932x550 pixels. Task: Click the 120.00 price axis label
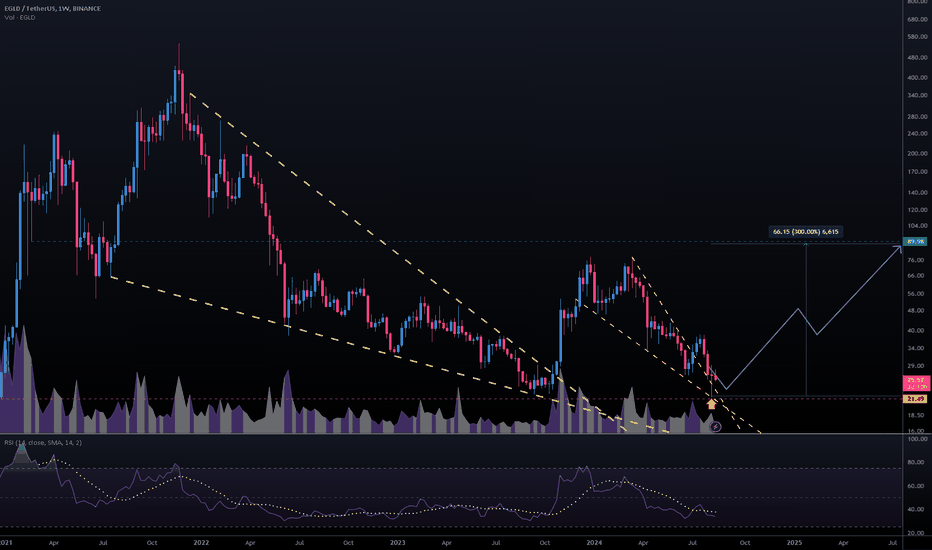tap(917, 210)
